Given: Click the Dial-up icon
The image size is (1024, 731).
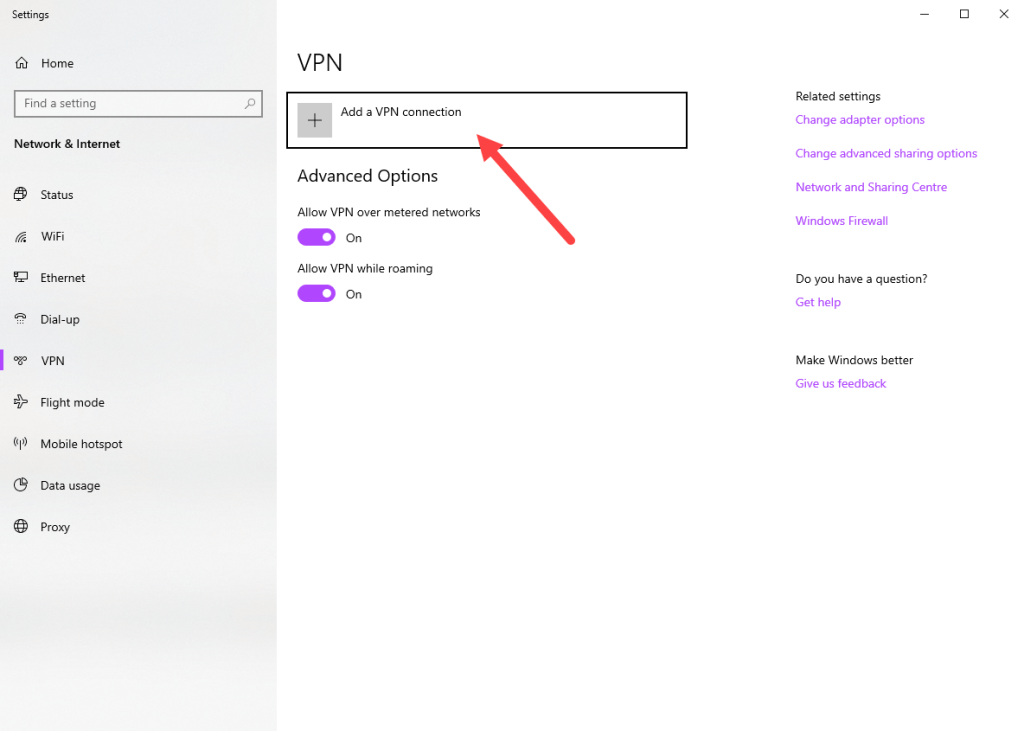Looking at the screenshot, I should tap(21, 320).
